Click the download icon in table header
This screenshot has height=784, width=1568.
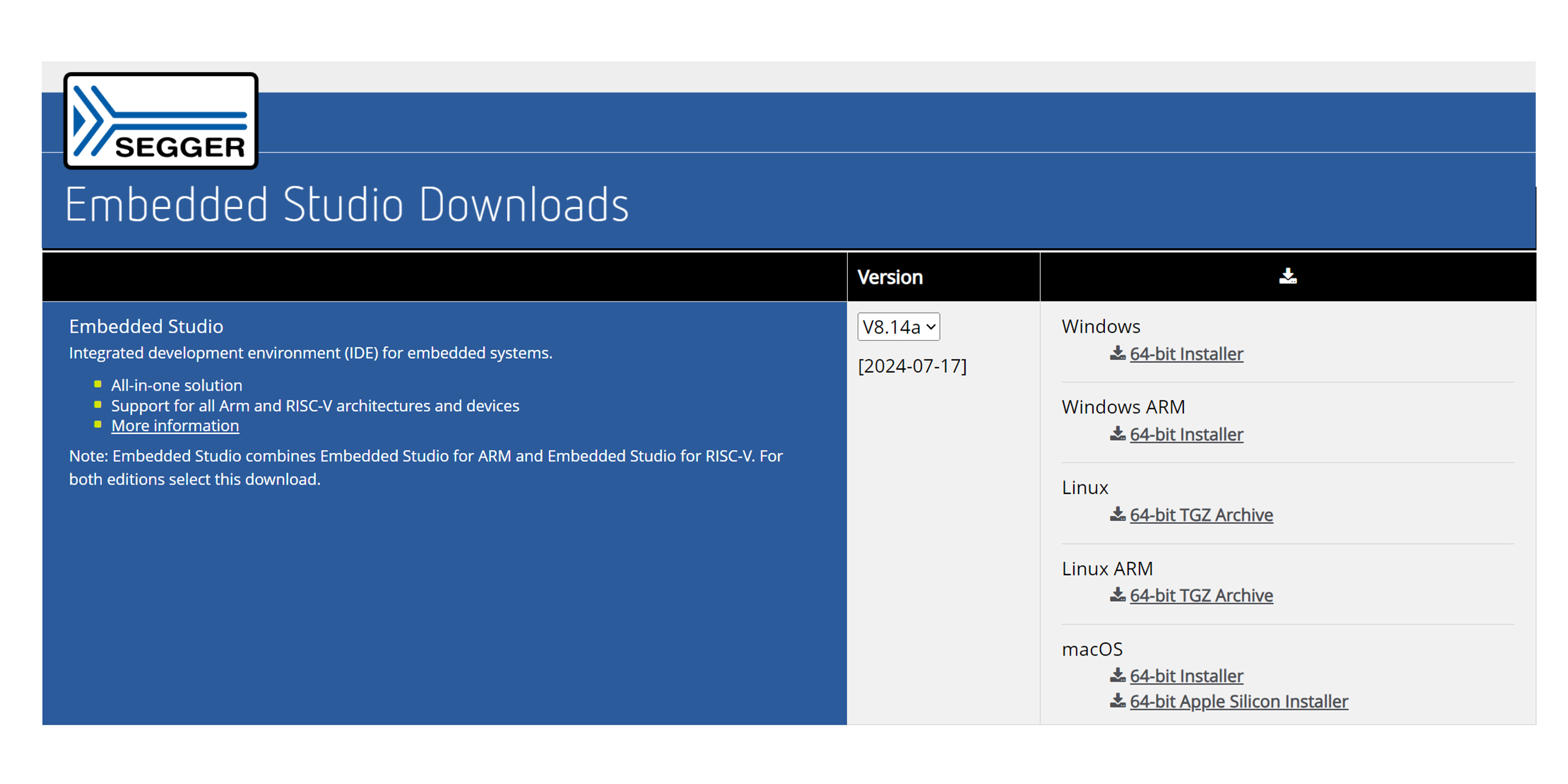point(1288,276)
